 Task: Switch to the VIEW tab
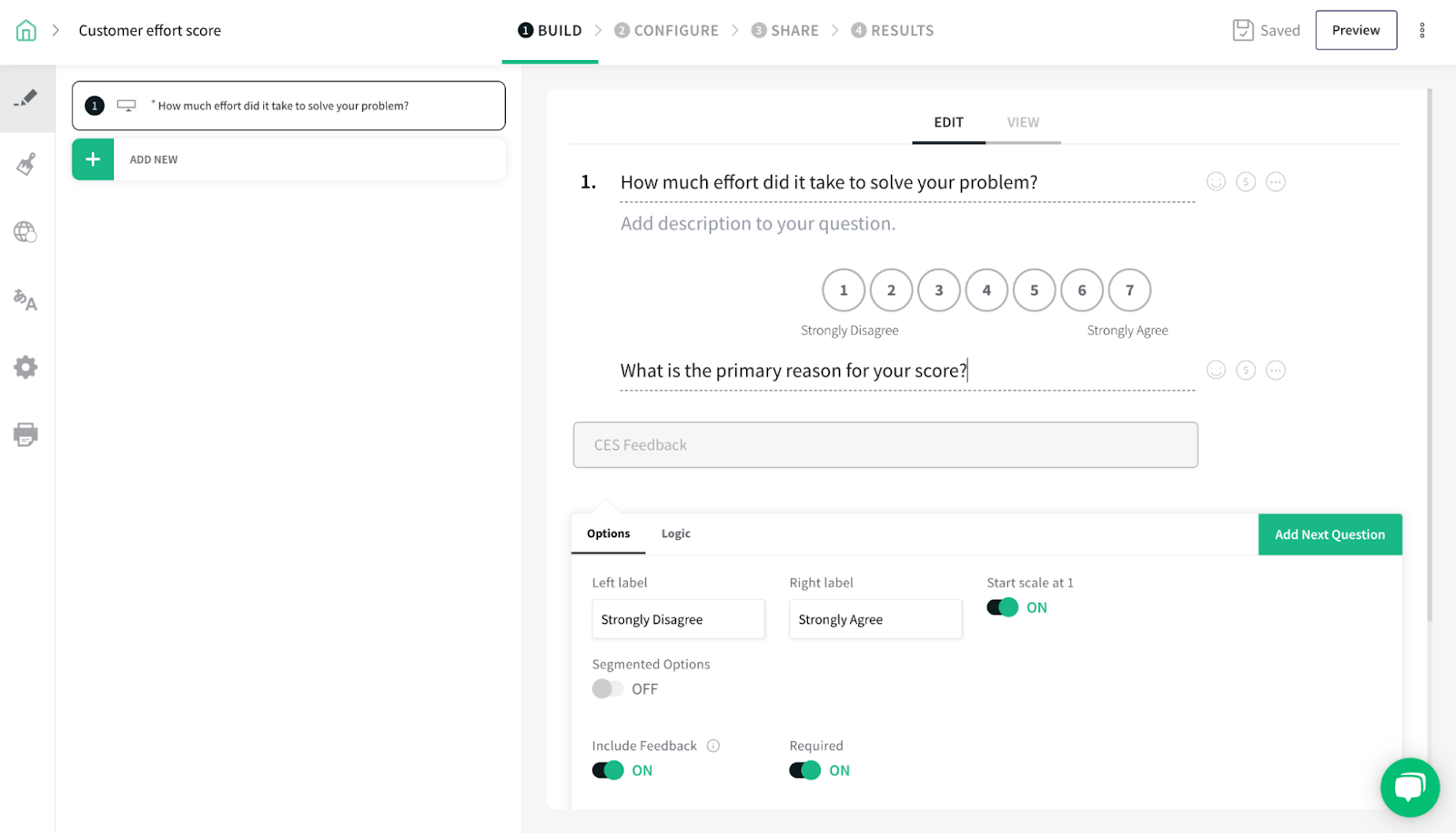click(x=1023, y=122)
